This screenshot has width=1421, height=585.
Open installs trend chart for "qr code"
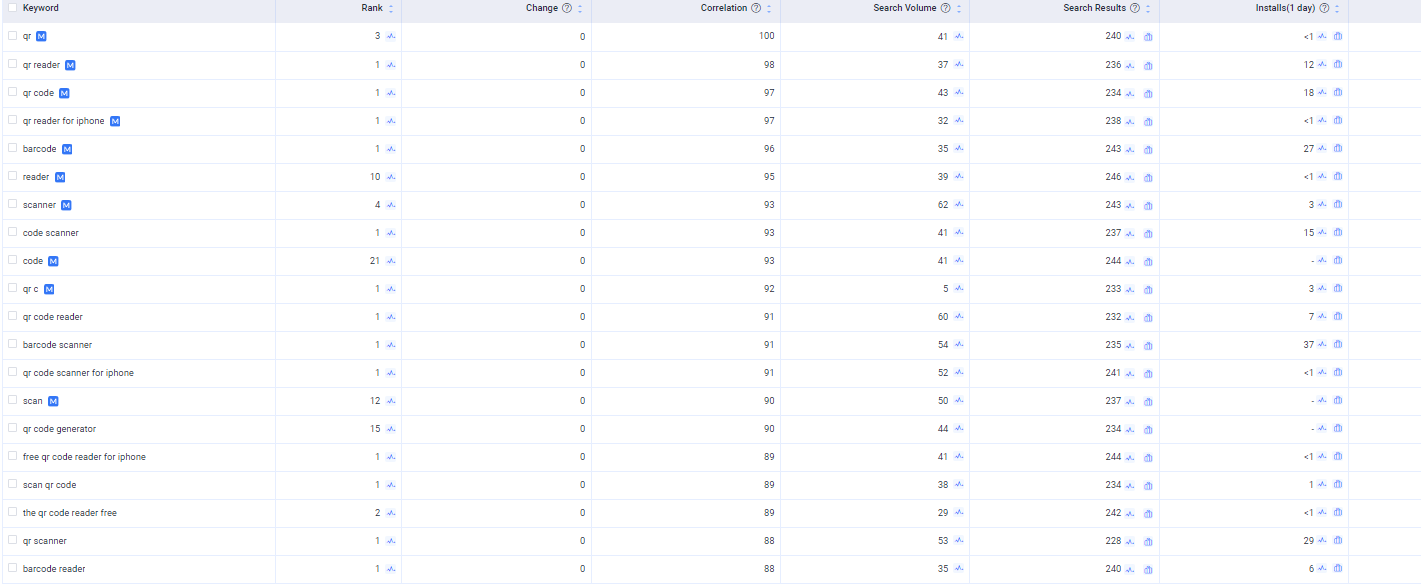[1322, 92]
